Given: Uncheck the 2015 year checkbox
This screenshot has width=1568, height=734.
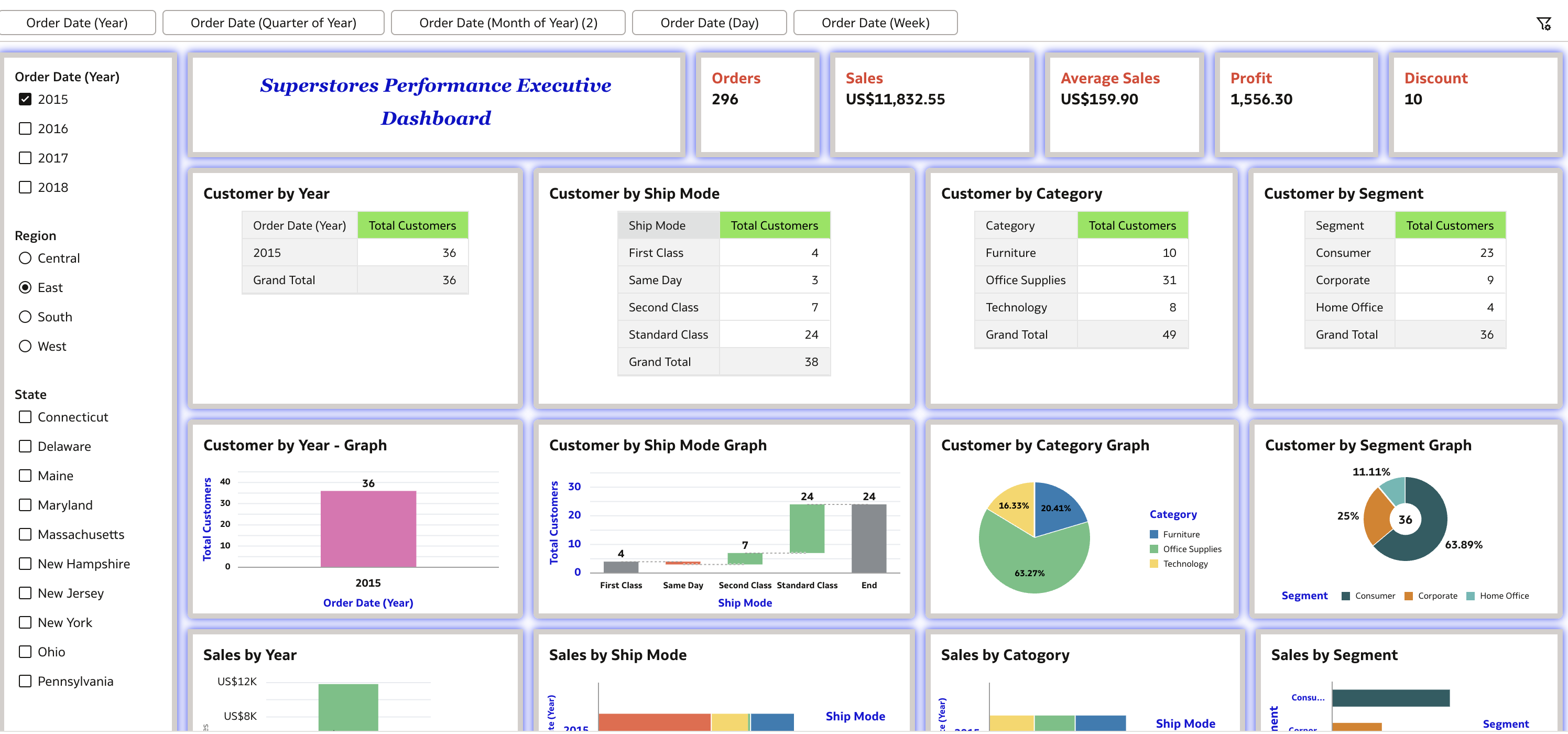Looking at the screenshot, I should 25,99.
